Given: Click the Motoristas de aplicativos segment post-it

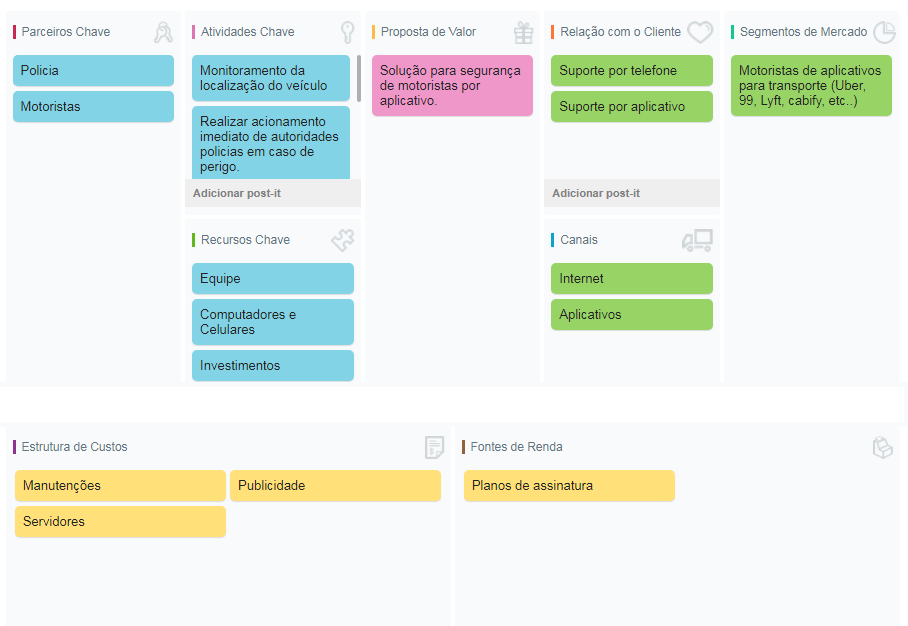Looking at the screenshot, I should click(x=810, y=85).
